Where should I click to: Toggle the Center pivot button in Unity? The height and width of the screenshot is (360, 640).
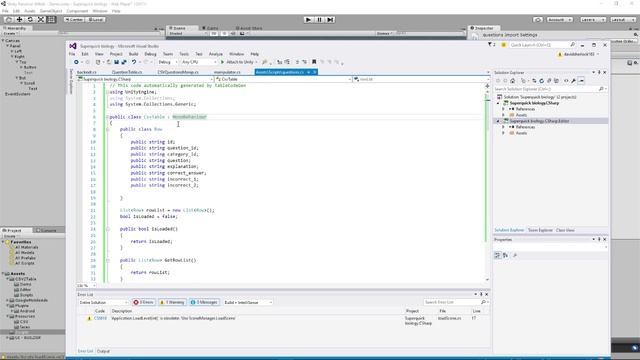(74, 20)
